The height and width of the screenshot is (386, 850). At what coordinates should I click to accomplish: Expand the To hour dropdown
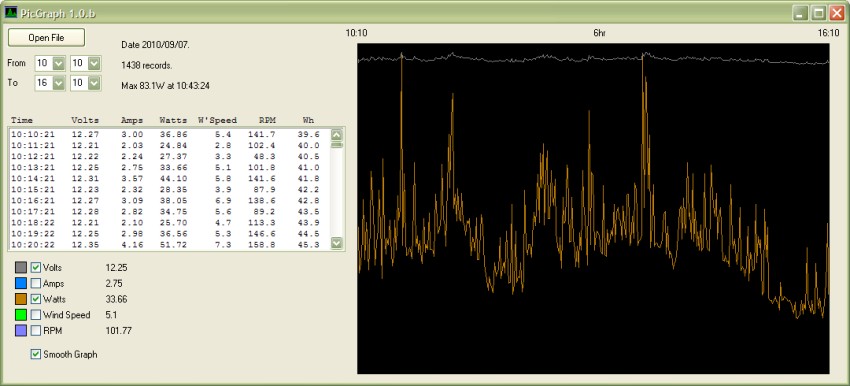pos(59,83)
